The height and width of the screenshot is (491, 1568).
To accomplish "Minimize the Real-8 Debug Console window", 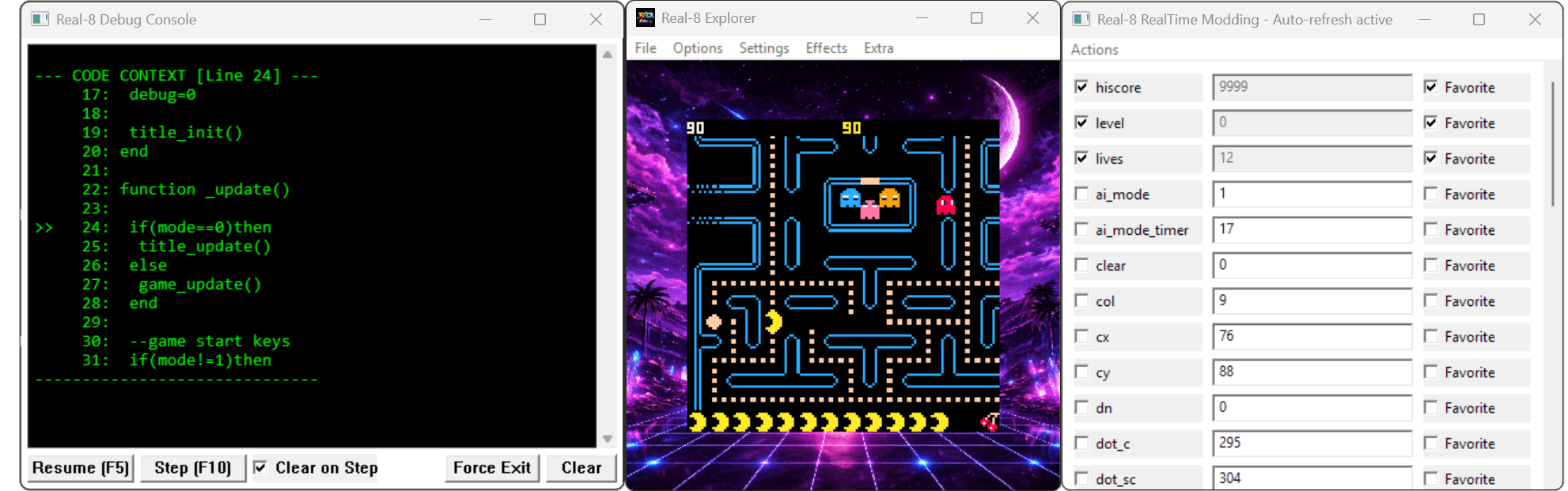I will [485, 19].
